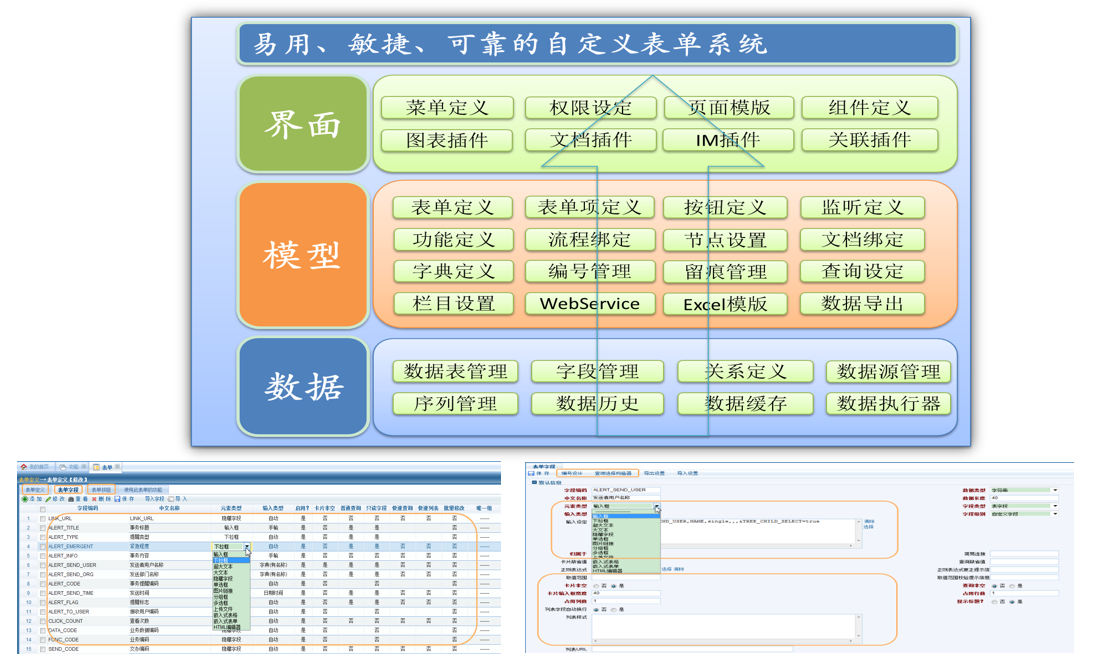Click the horizontal scrollbar of 列表样式 box
This screenshot has height=666, width=1099.
click(723, 641)
